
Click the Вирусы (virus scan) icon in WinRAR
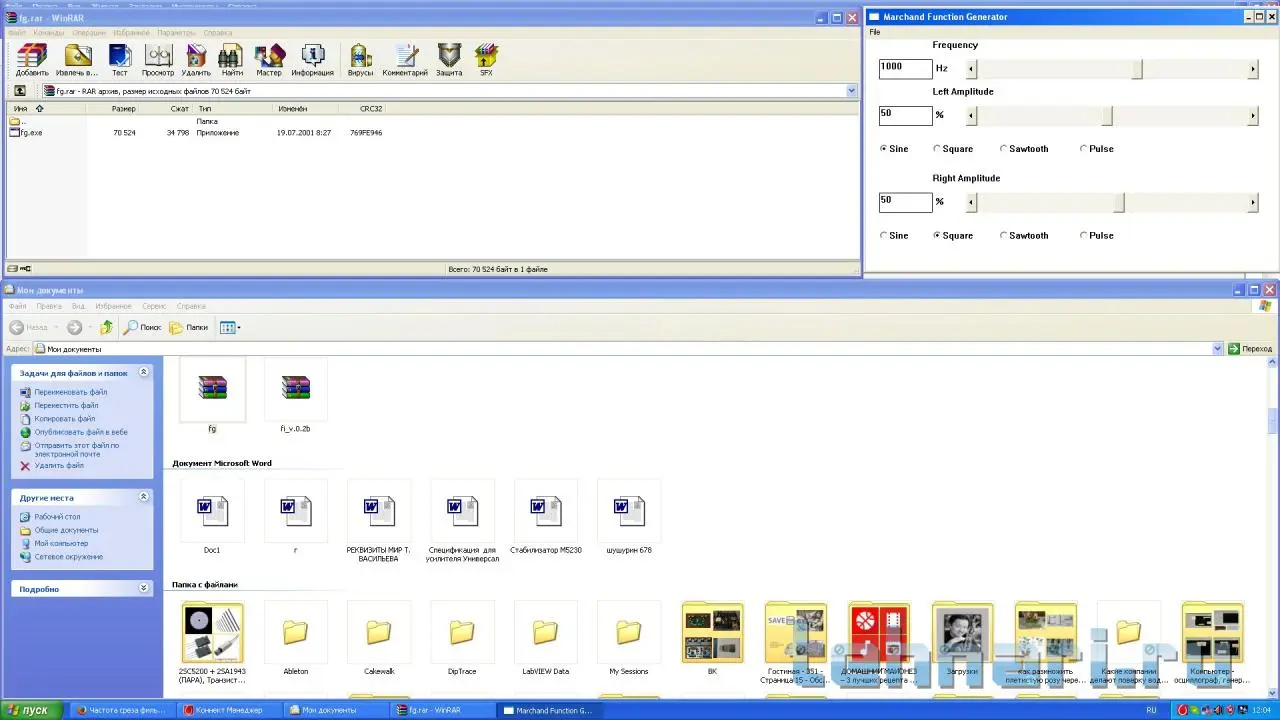click(x=360, y=60)
